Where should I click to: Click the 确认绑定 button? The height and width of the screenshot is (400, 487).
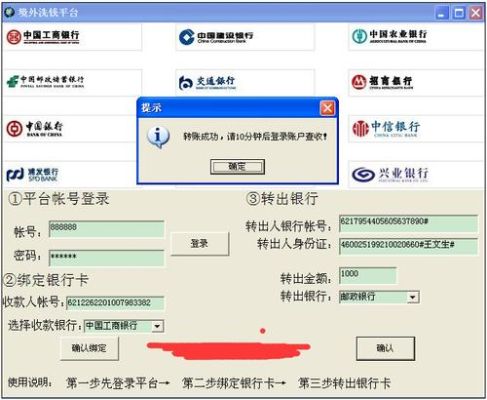click(x=89, y=348)
